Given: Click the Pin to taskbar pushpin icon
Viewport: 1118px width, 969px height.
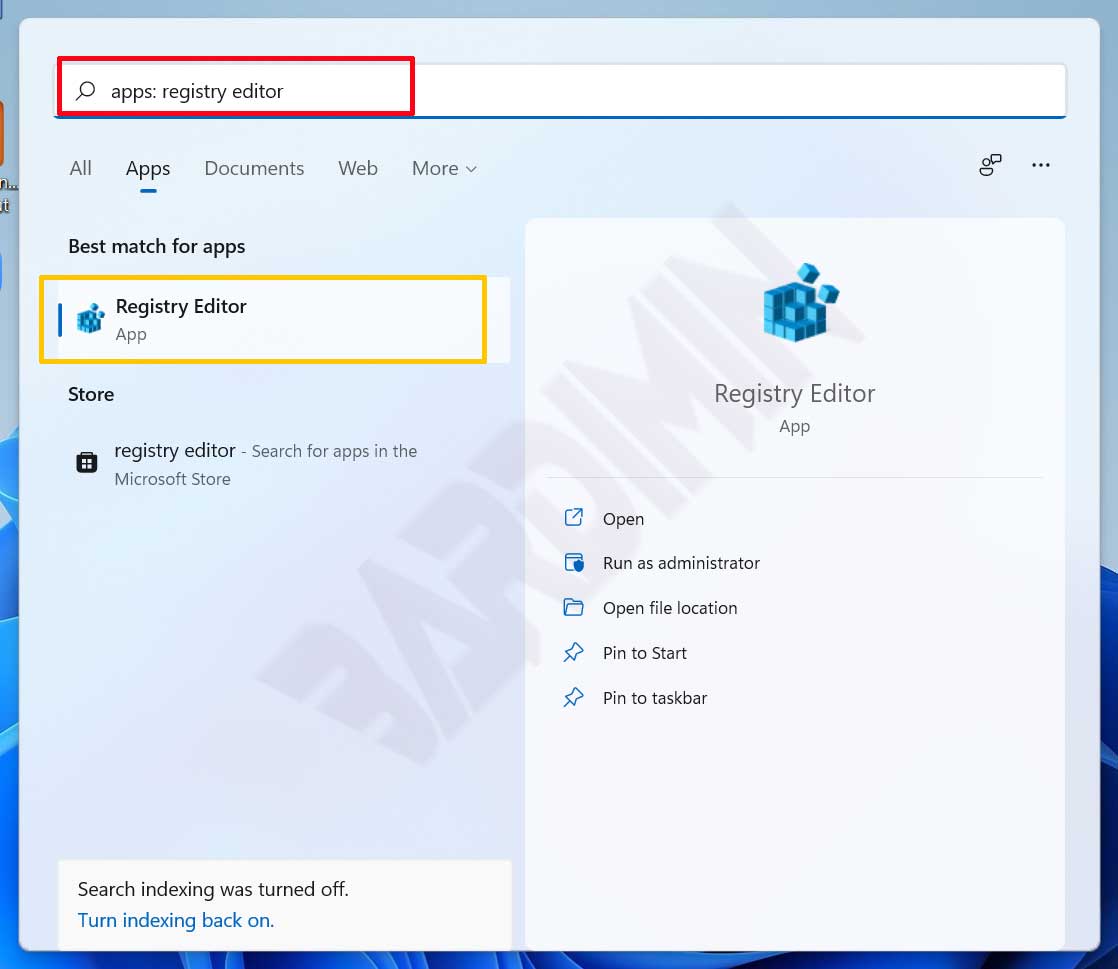Looking at the screenshot, I should [x=573, y=697].
